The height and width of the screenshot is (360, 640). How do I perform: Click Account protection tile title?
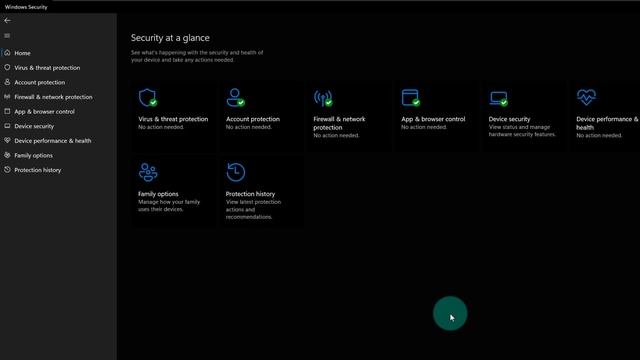[x=253, y=119]
